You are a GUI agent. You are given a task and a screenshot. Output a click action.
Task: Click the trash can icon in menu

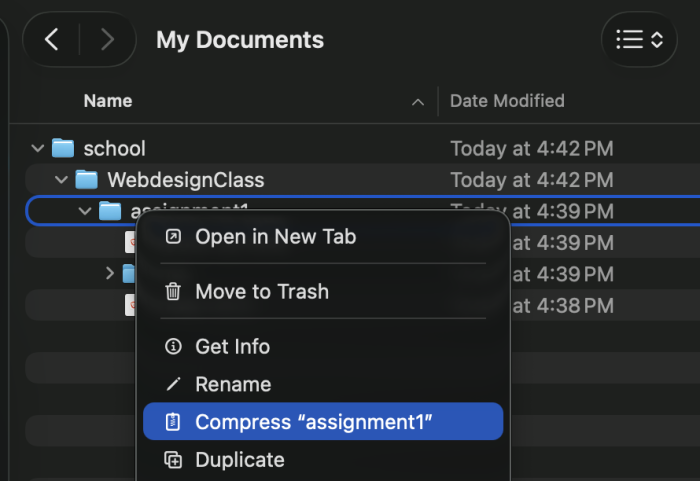(173, 292)
